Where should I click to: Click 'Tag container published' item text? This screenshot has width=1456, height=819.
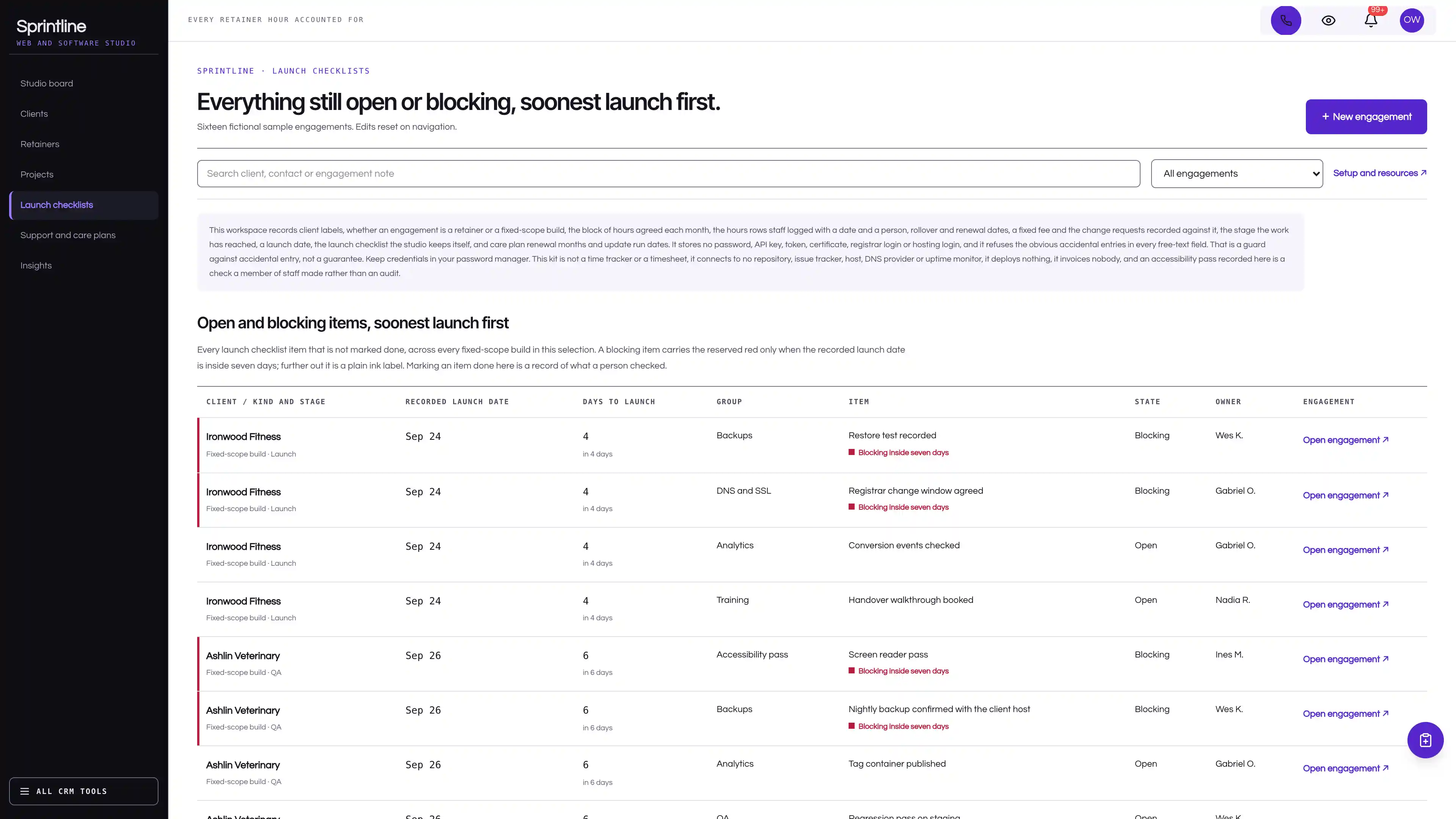click(896, 764)
